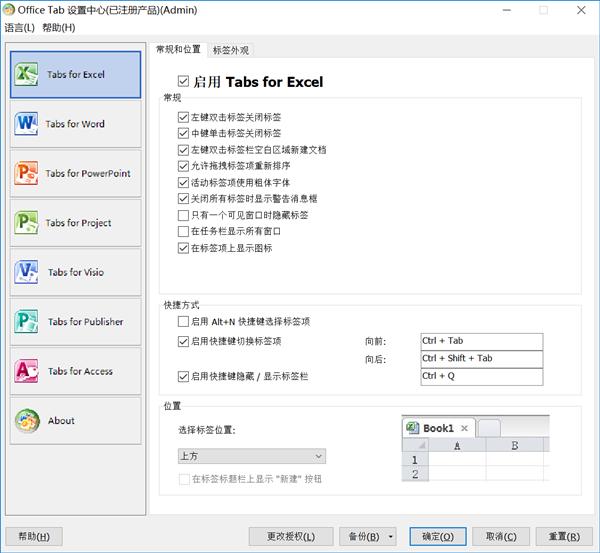Click the 向后 shortcut field Ctrl + Shift + Tab
600x553 pixels.
click(482, 359)
